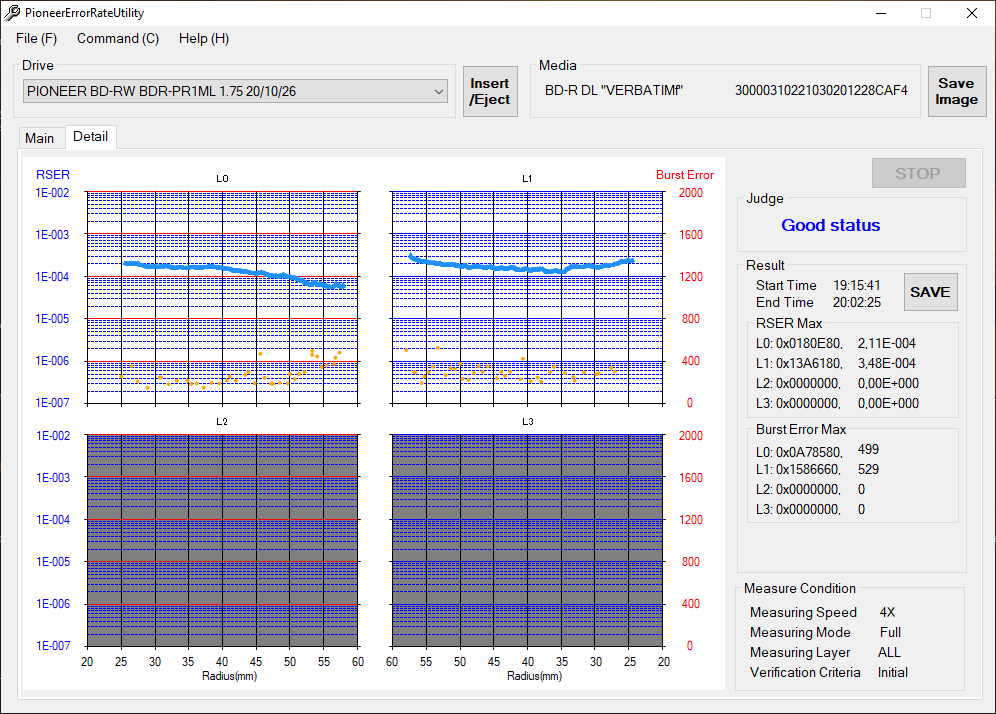Click RSER Max L0 value 2,11E-004
This screenshot has height=714, width=996.
(x=887, y=344)
